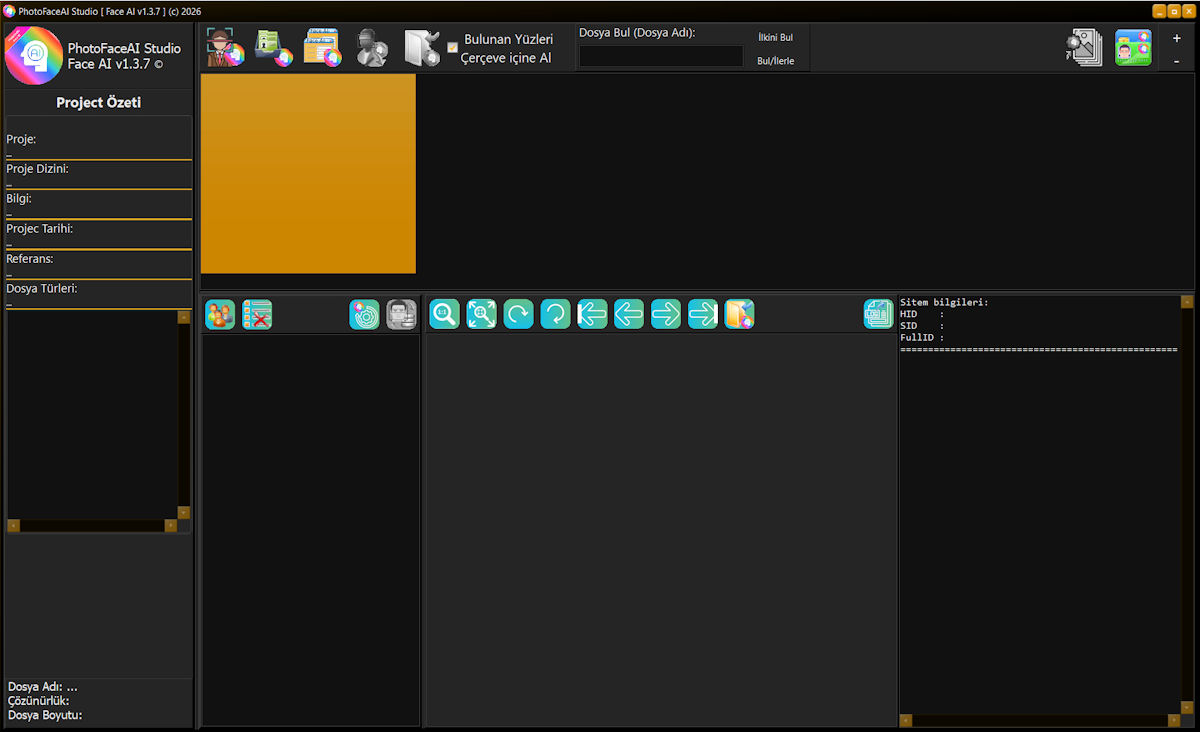
Task: Select the orange thumbnail tile
Action: 308,173
